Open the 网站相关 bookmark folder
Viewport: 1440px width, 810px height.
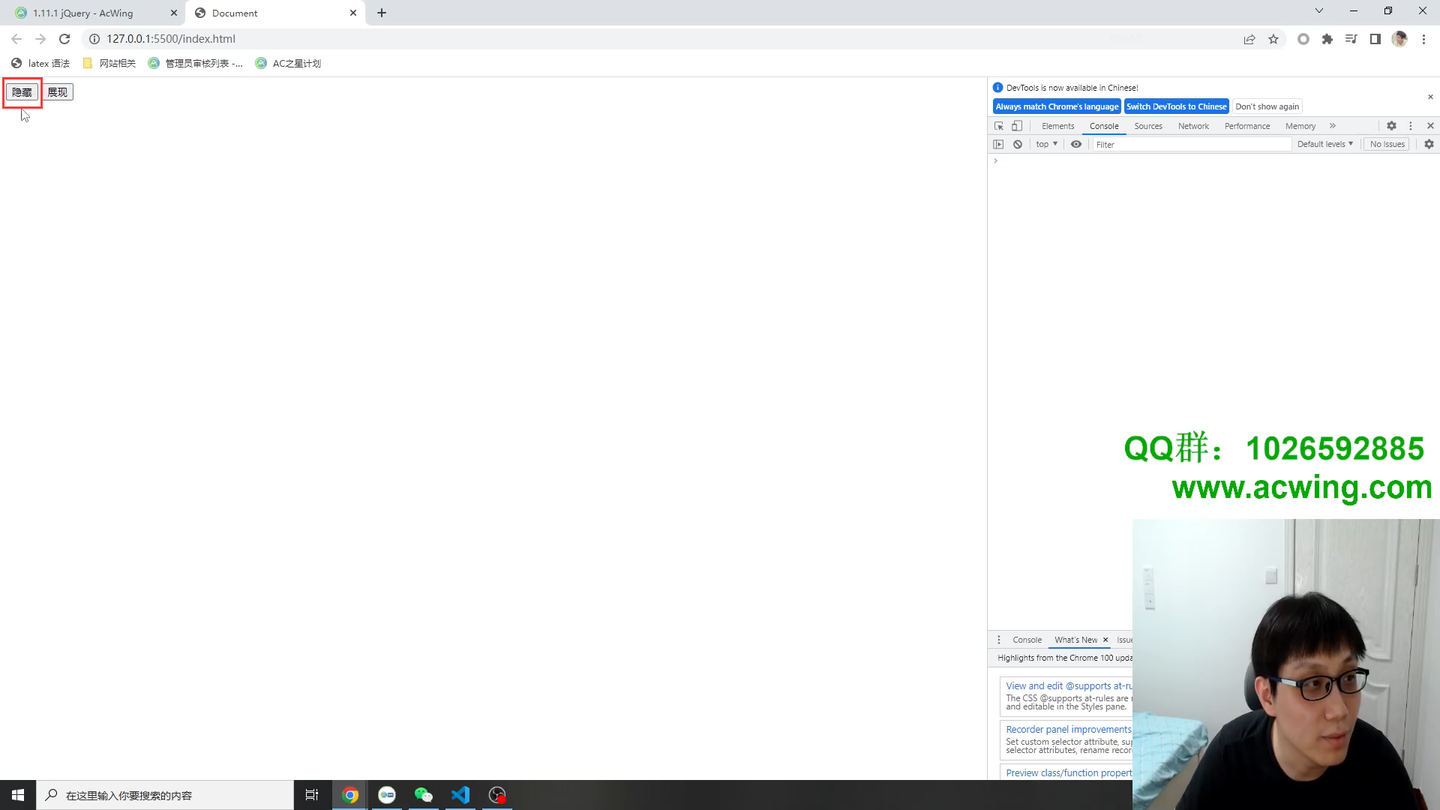coord(109,63)
